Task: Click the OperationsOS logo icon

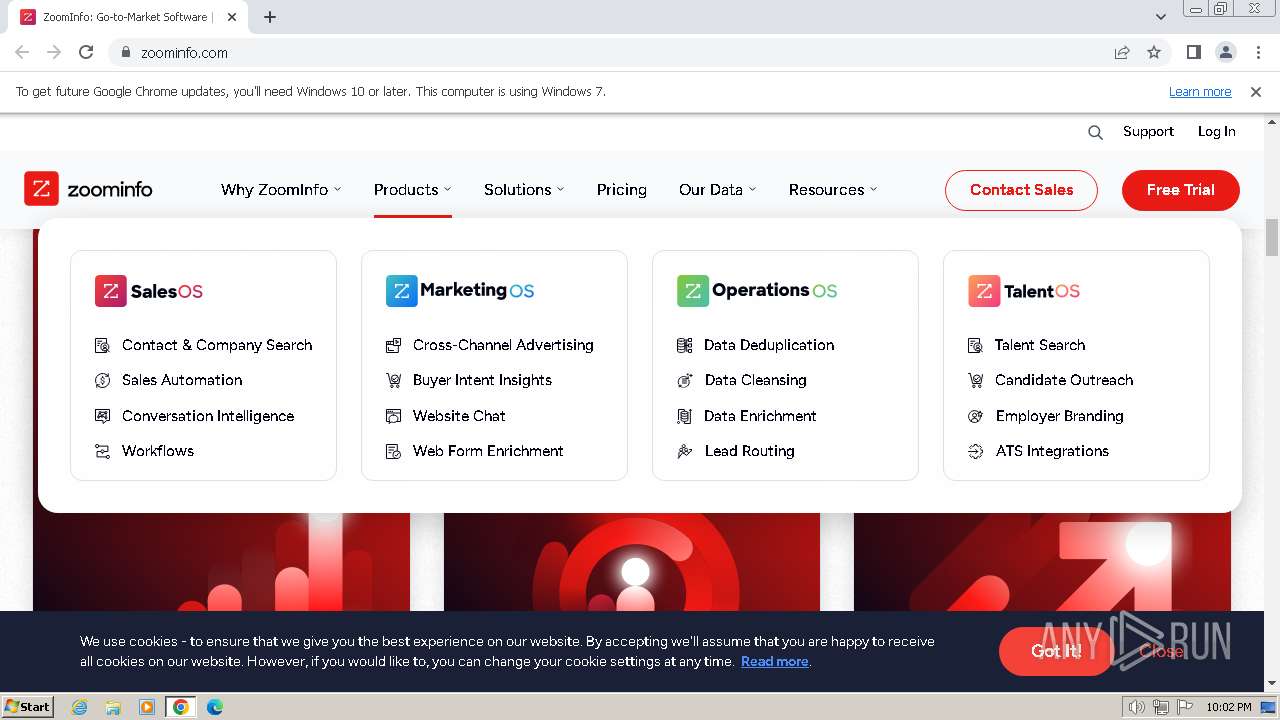Action: pyautogui.click(x=692, y=291)
